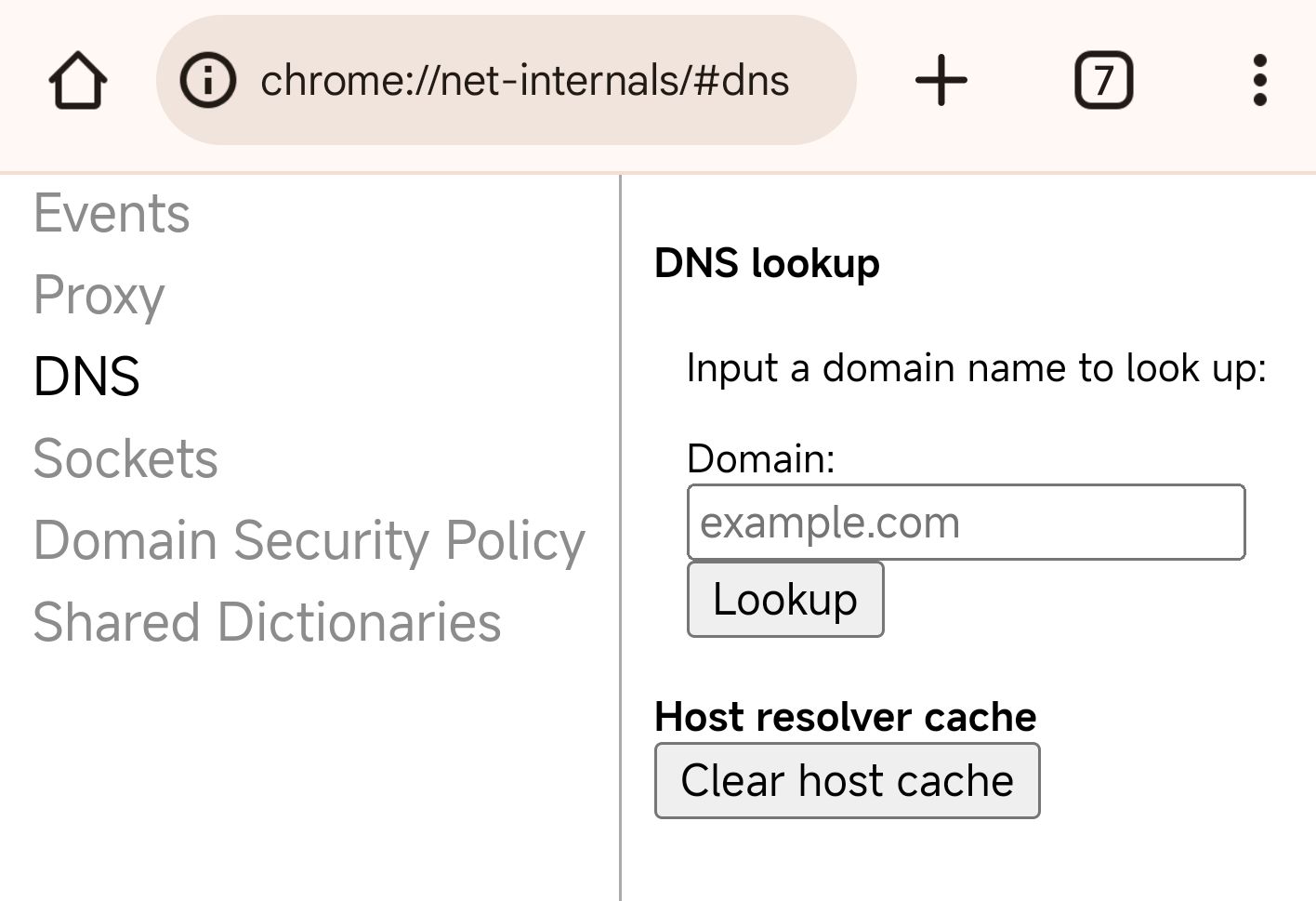The image size is (1316, 901).
Task: Open the three-dot browser menu
Action: [1260, 80]
